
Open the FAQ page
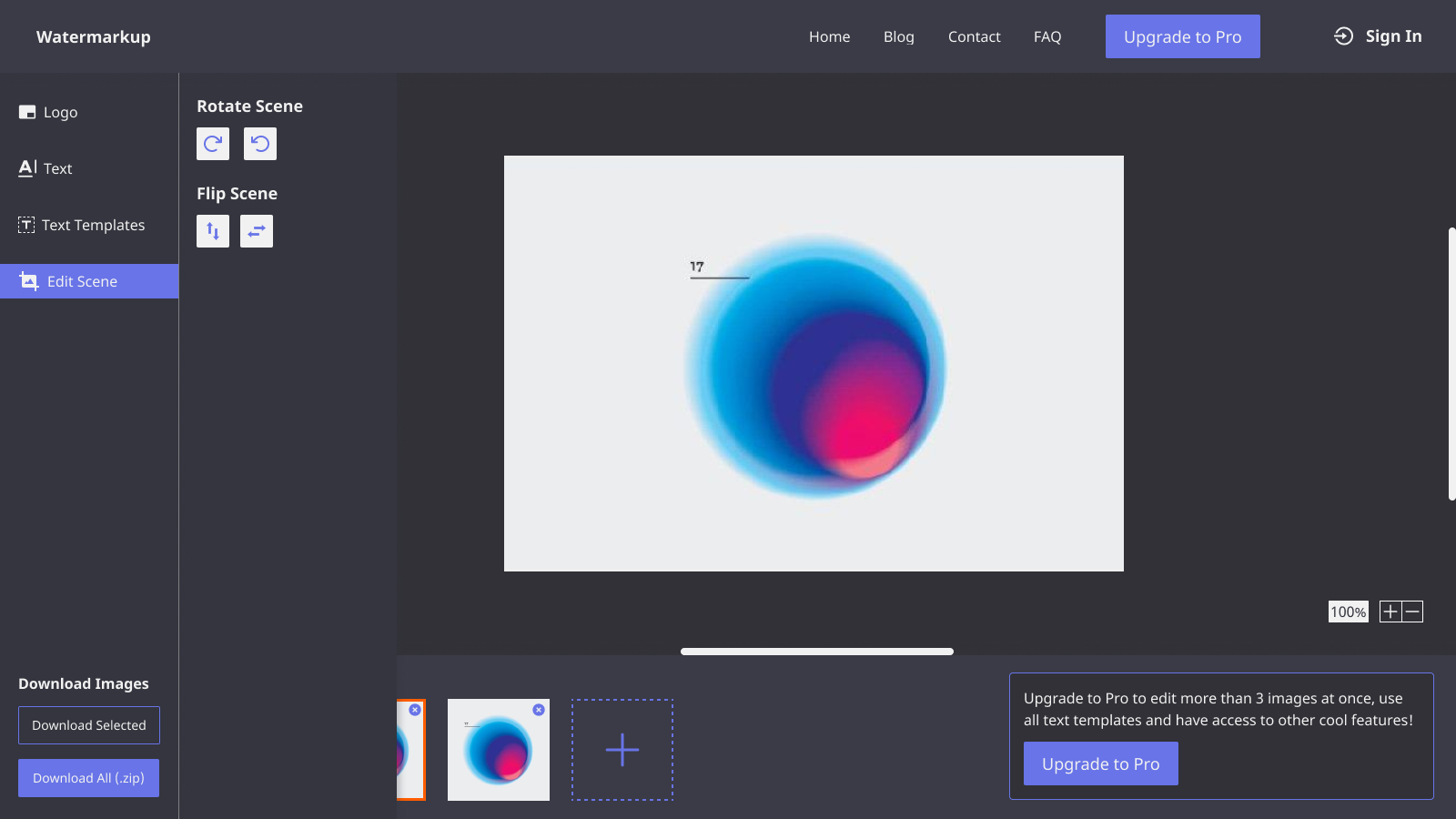[x=1046, y=37]
